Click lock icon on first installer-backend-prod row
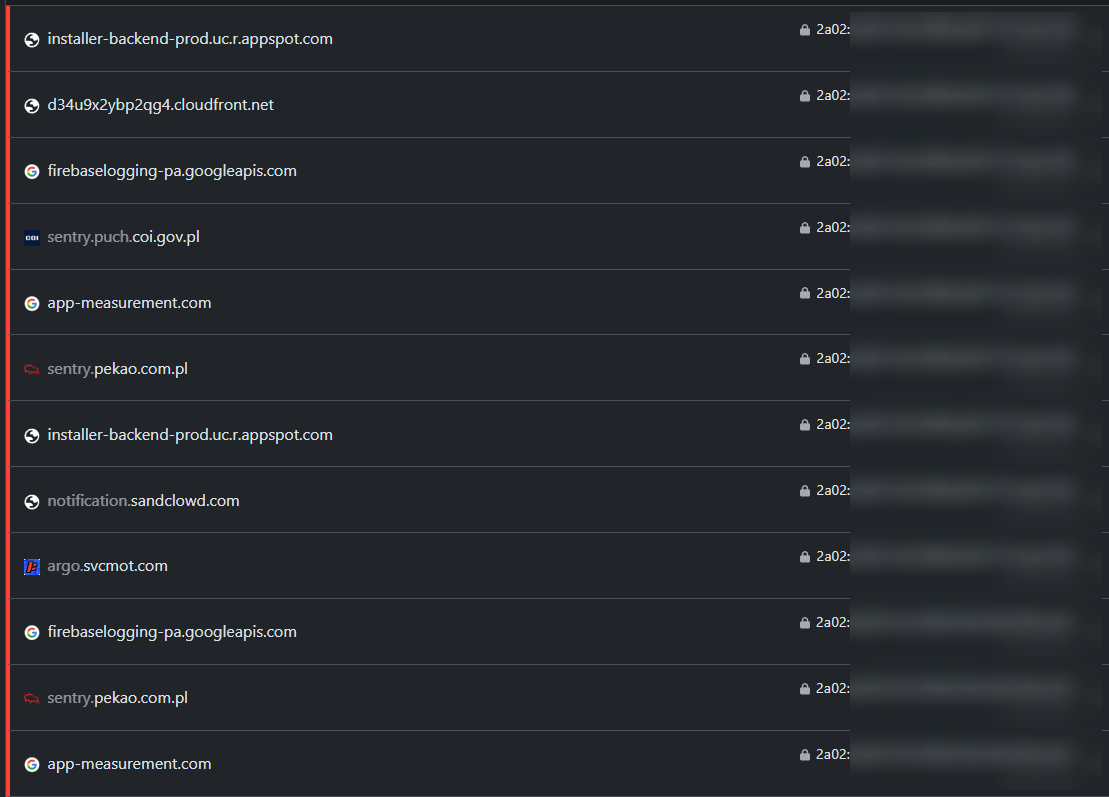The height and width of the screenshot is (797, 1109). click(x=805, y=30)
